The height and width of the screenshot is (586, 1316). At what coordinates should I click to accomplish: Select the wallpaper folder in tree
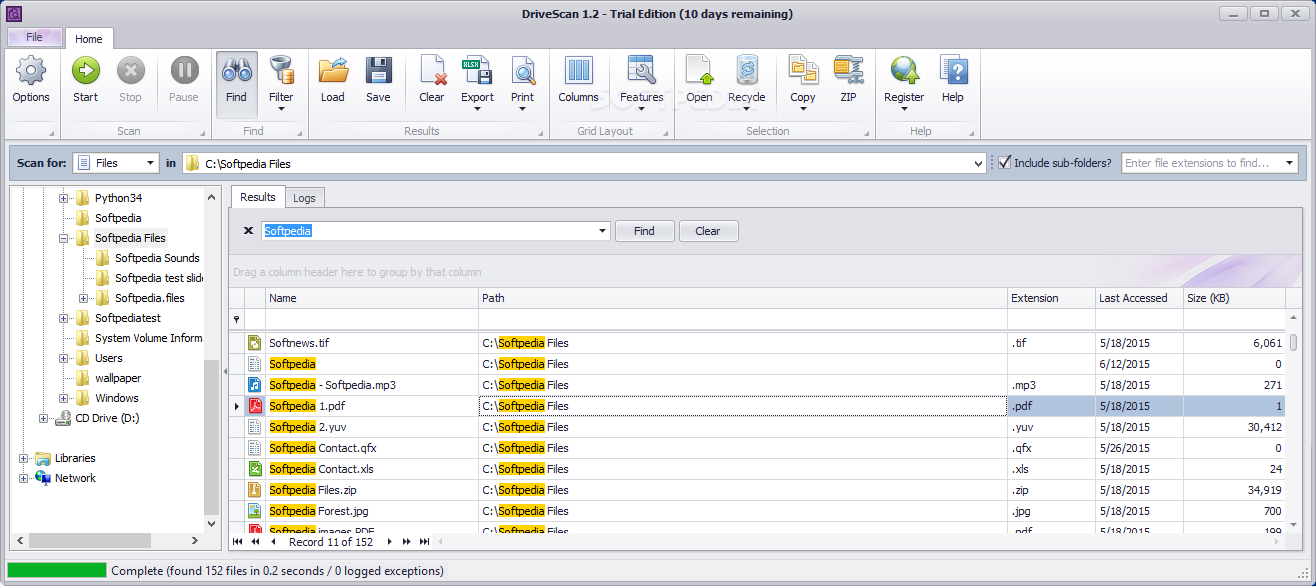pyautogui.click(x=118, y=378)
